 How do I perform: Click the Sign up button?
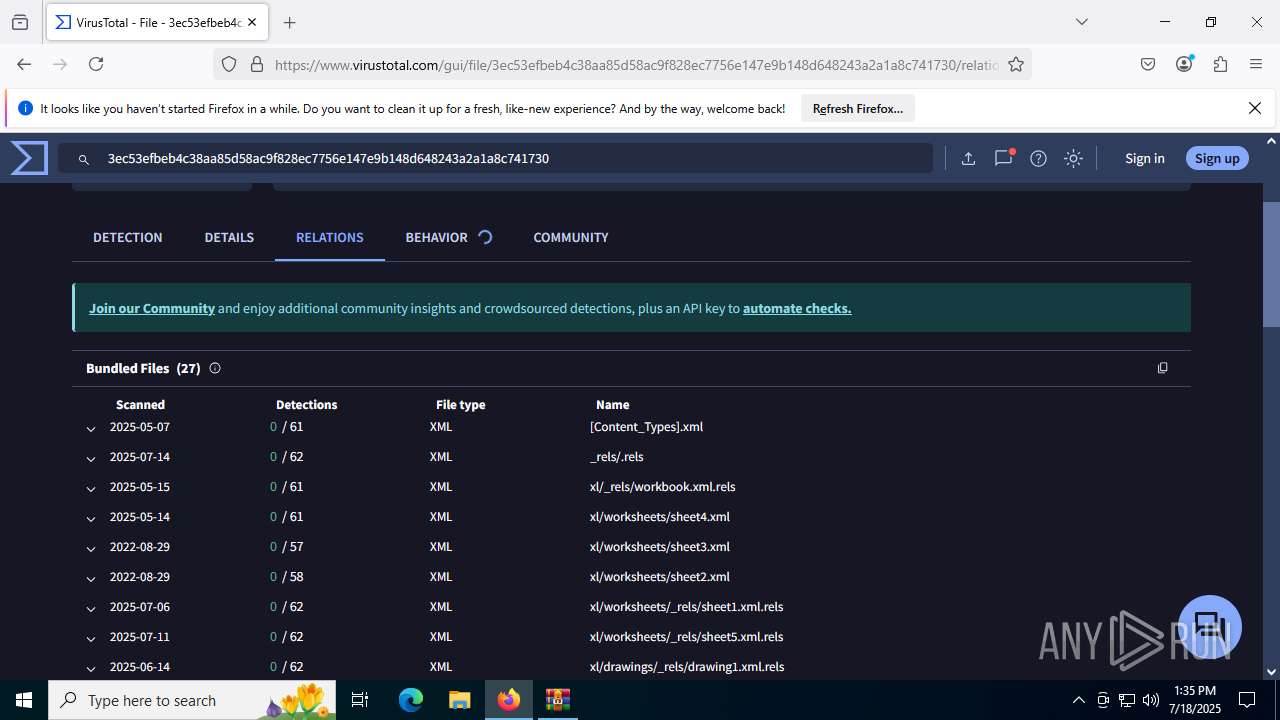tap(1217, 158)
